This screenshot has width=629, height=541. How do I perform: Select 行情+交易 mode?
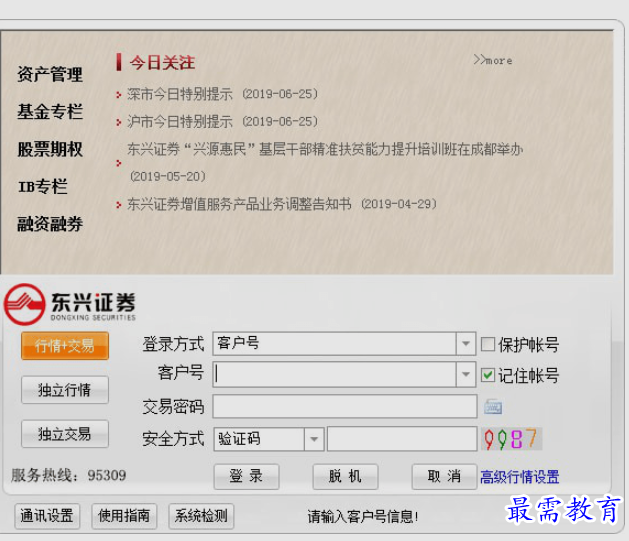65,346
